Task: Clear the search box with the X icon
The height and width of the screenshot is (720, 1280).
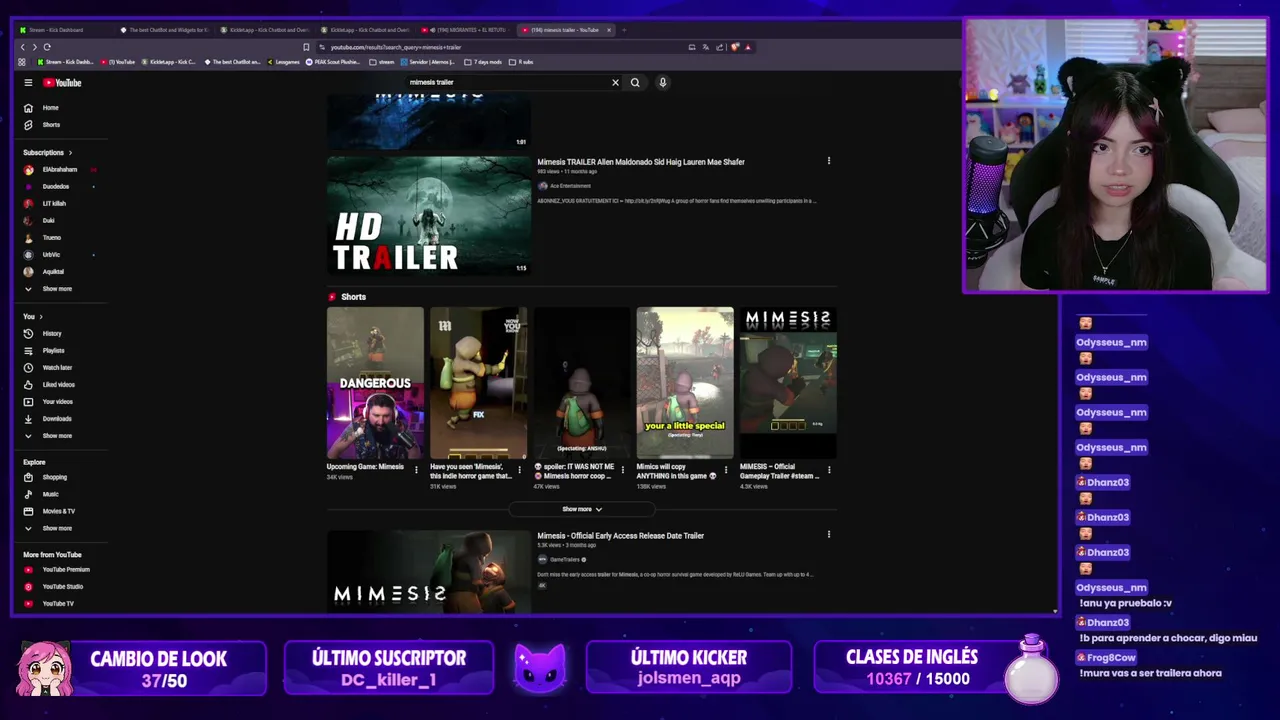Action: point(615,83)
